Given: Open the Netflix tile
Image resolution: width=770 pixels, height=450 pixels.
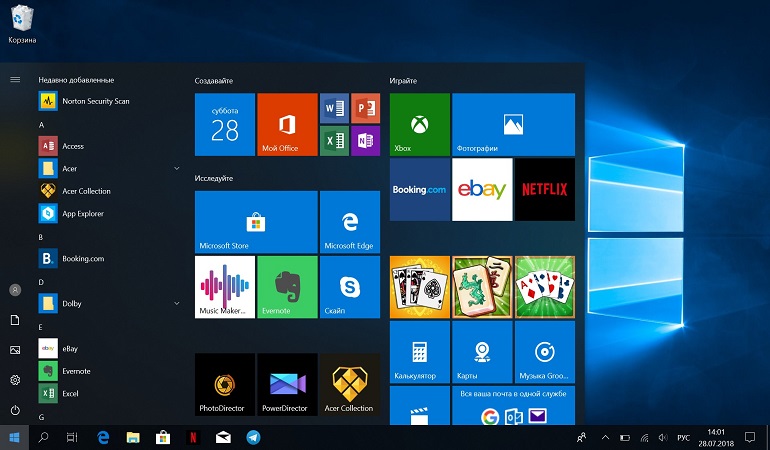Looking at the screenshot, I should (x=545, y=190).
